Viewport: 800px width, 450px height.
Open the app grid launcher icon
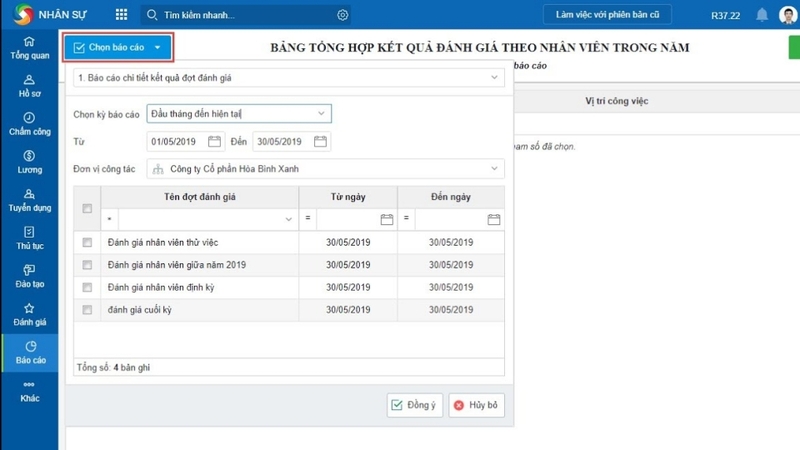coord(121,15)
